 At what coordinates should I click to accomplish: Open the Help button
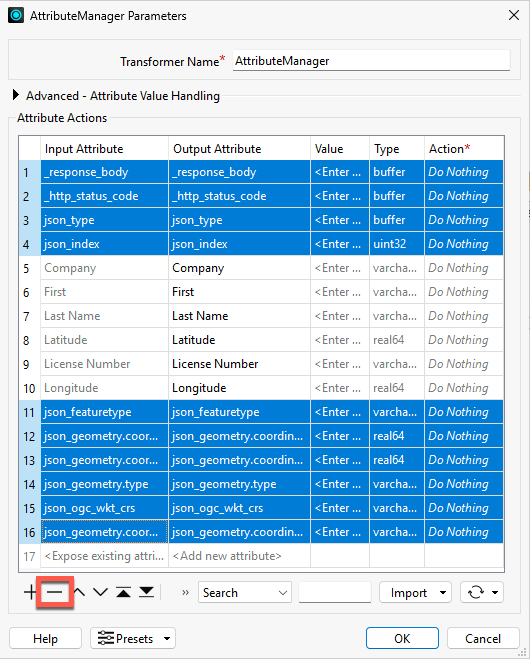coord(45,638)
